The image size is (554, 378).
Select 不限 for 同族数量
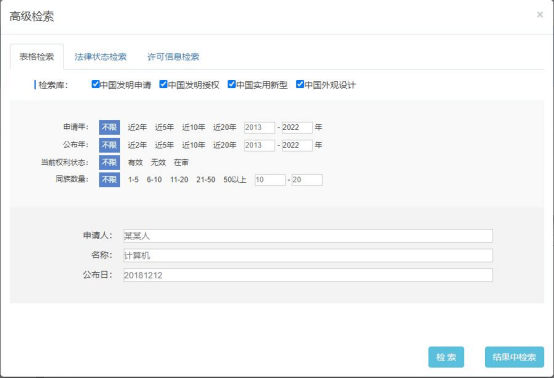[109, 179]
